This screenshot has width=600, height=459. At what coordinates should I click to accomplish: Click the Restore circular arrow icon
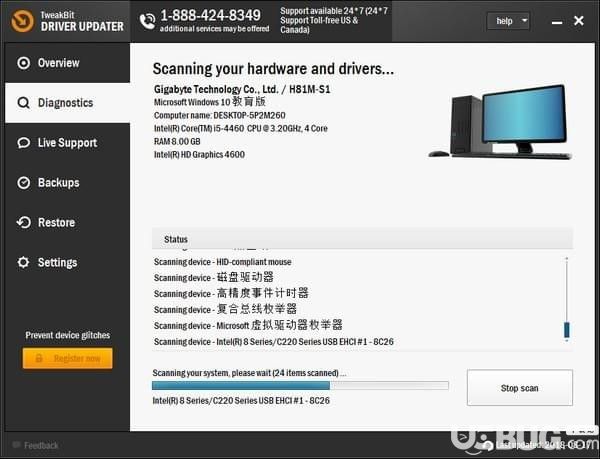[23, 223]
